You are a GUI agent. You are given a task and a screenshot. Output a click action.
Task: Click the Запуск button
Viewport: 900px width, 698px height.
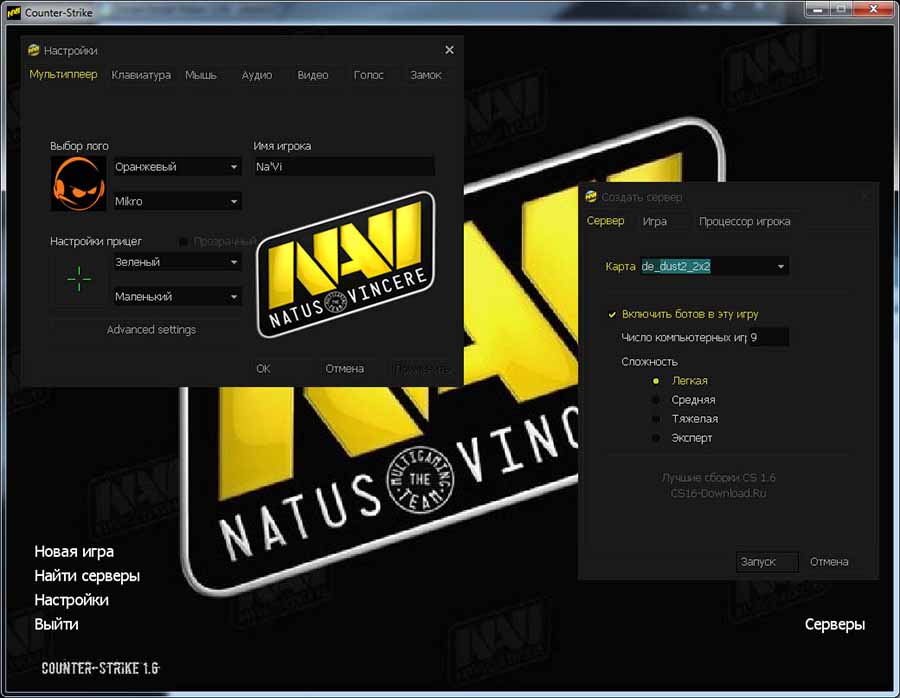(x=767, y=562)
